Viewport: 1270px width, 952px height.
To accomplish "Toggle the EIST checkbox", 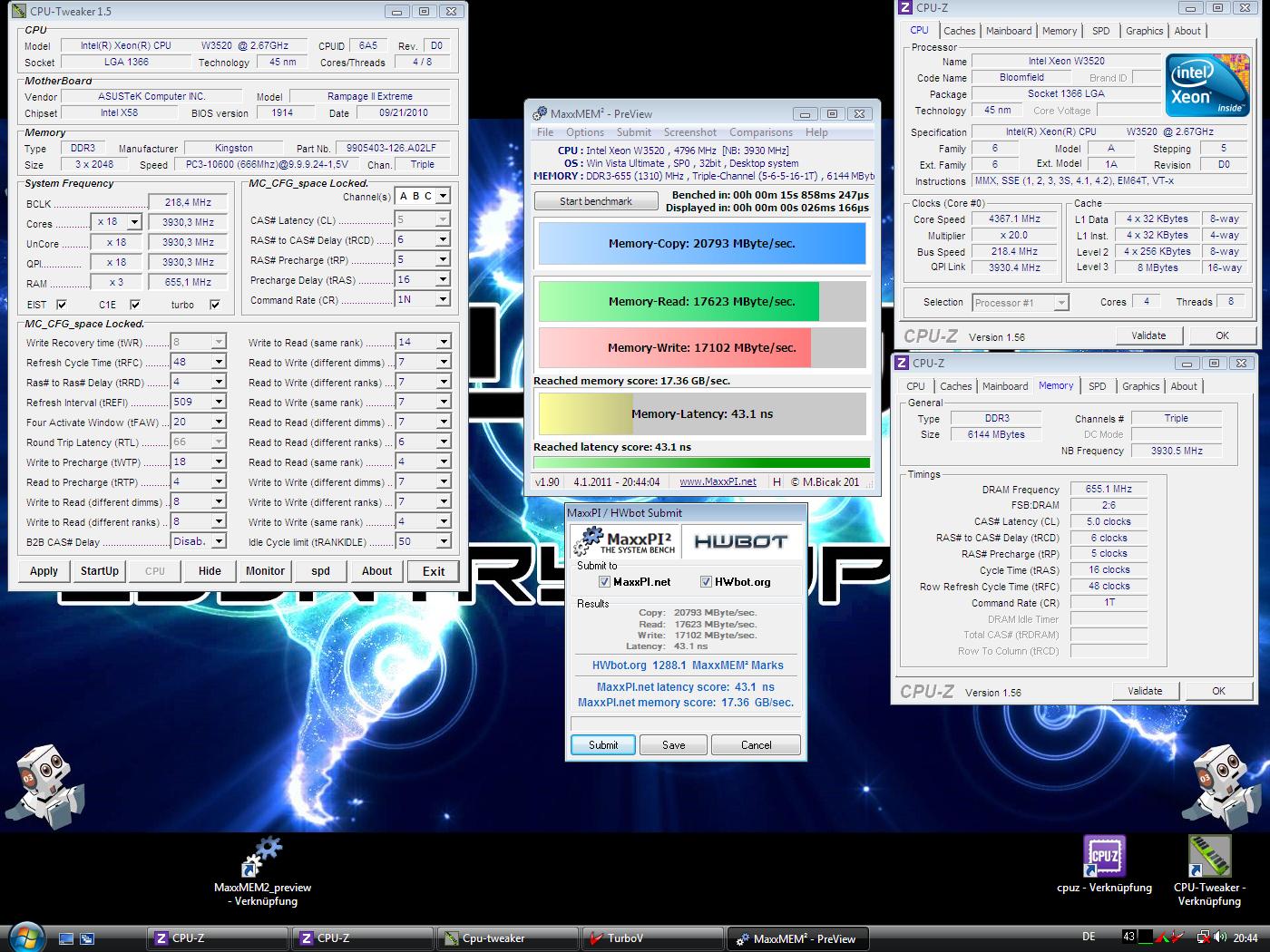I will tap(62, 305).
